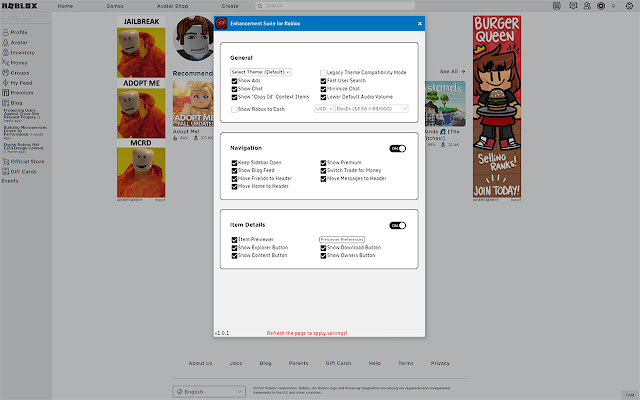
Task: Toggle Switch Trade for Money checkbox
Action: pos(323,171)
